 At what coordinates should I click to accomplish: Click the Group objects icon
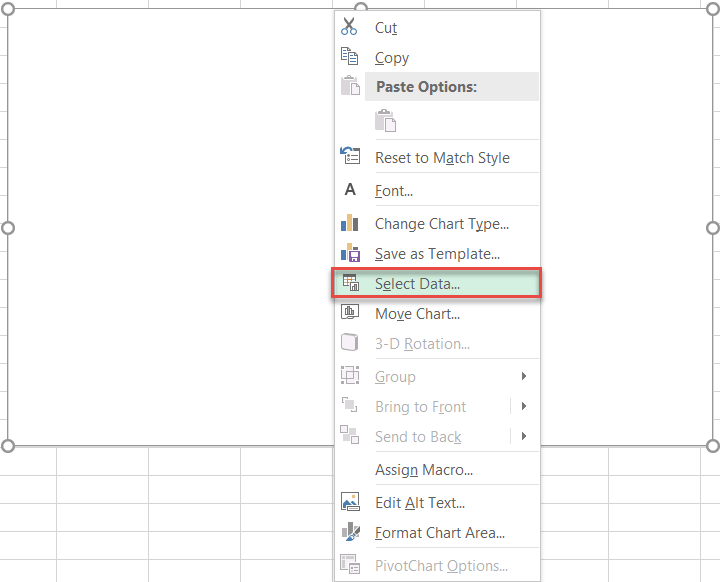tap(350, 375)
